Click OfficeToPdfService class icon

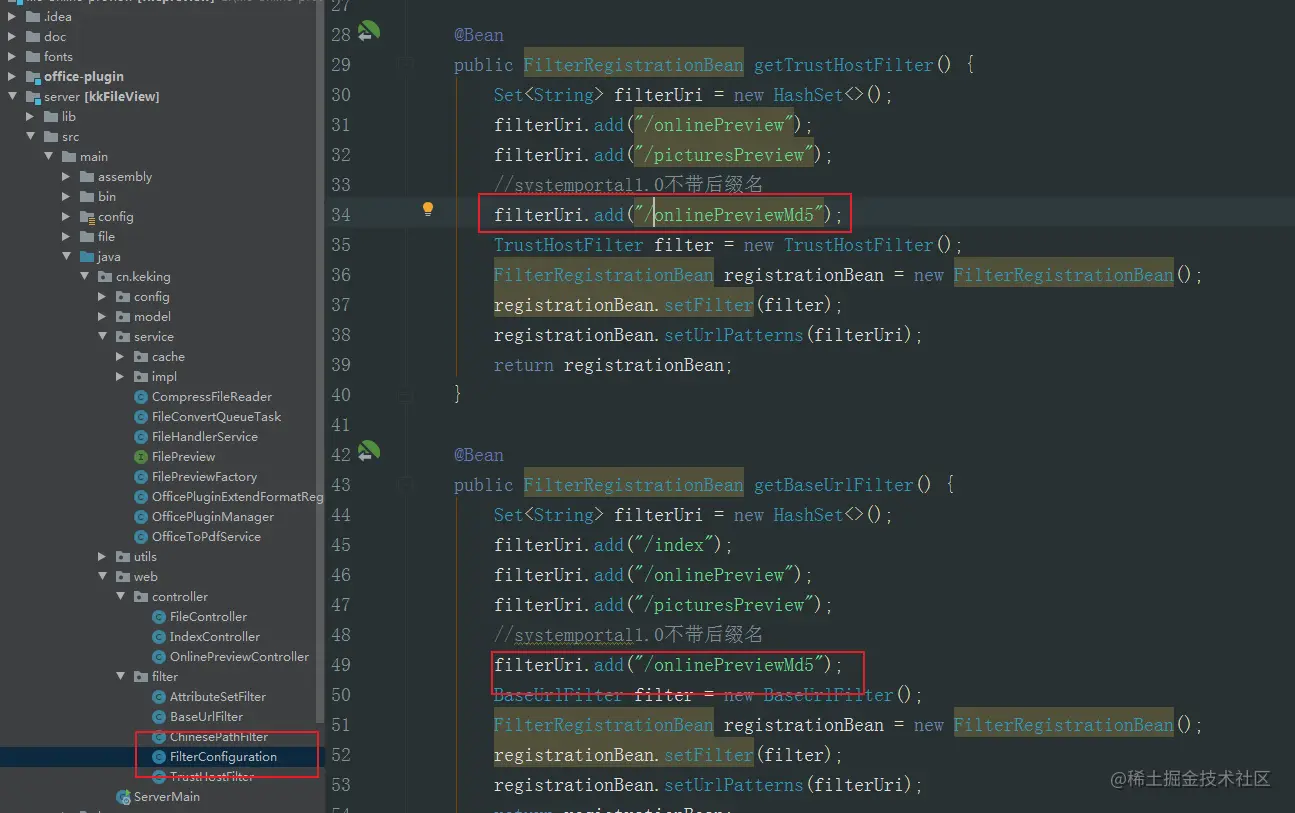point(141,537)
